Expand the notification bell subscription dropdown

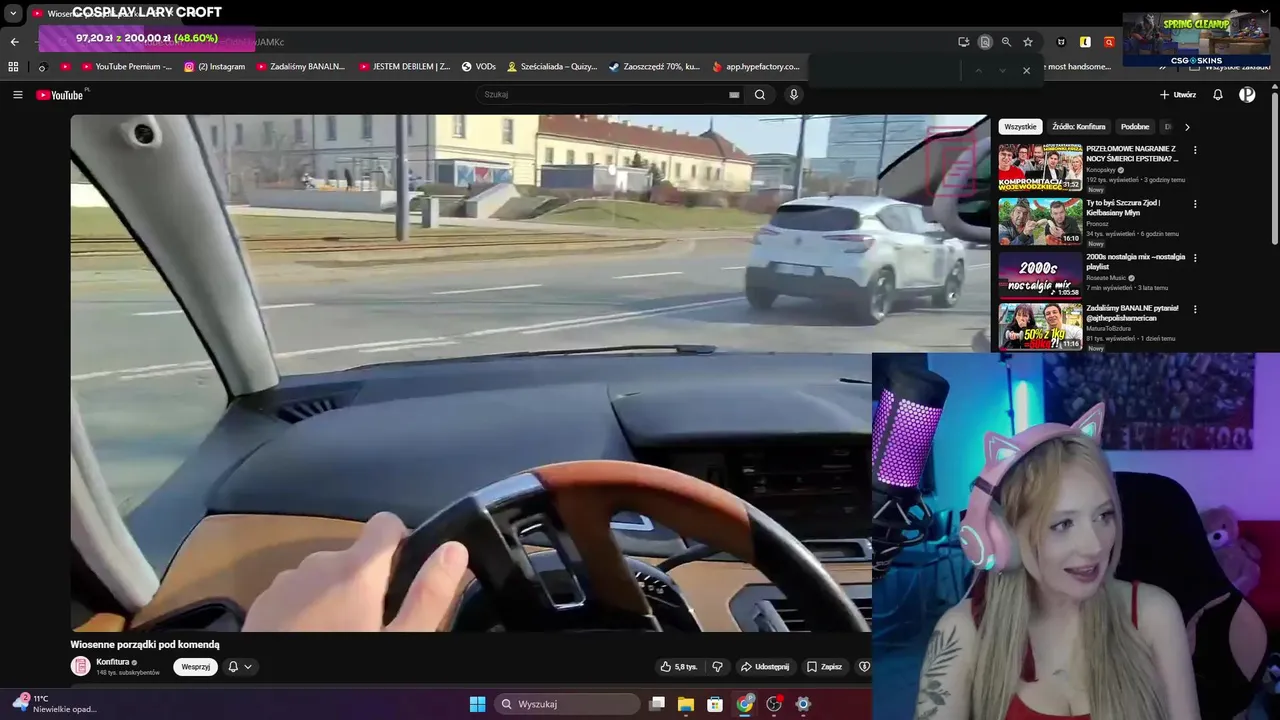point(240,667)
